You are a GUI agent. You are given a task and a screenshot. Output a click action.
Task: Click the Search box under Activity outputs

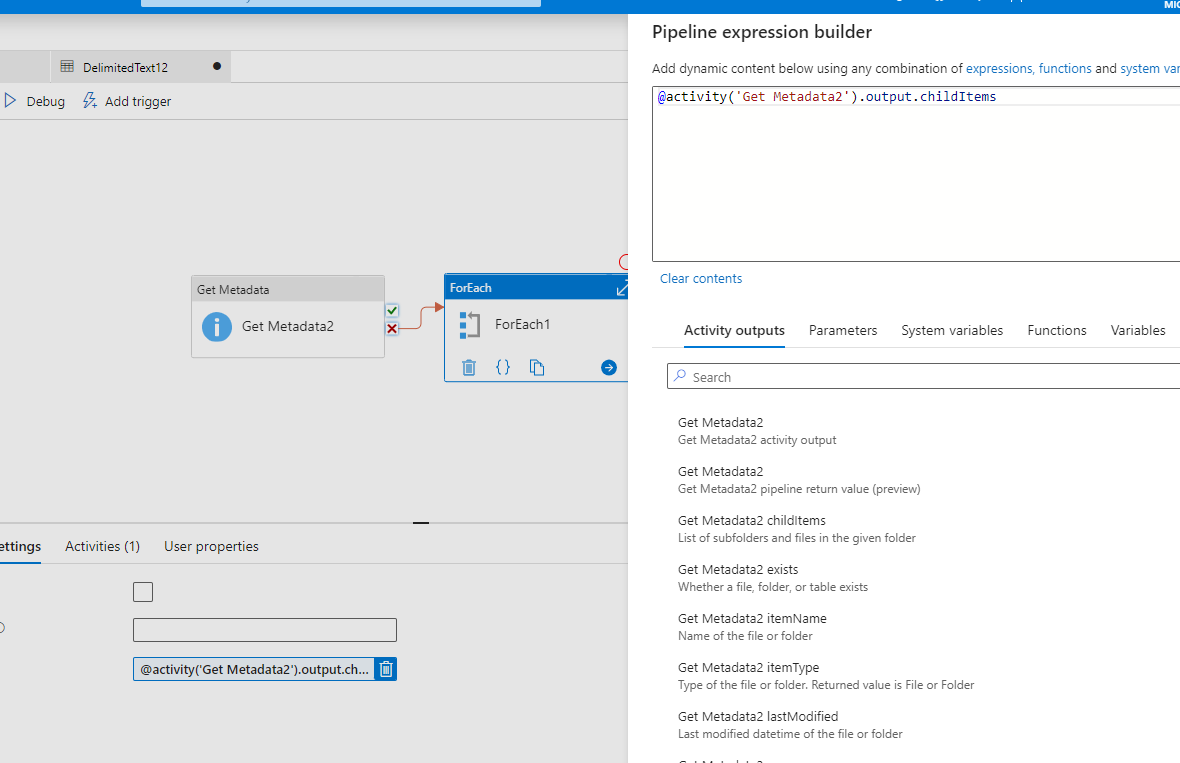click(923, 376)
